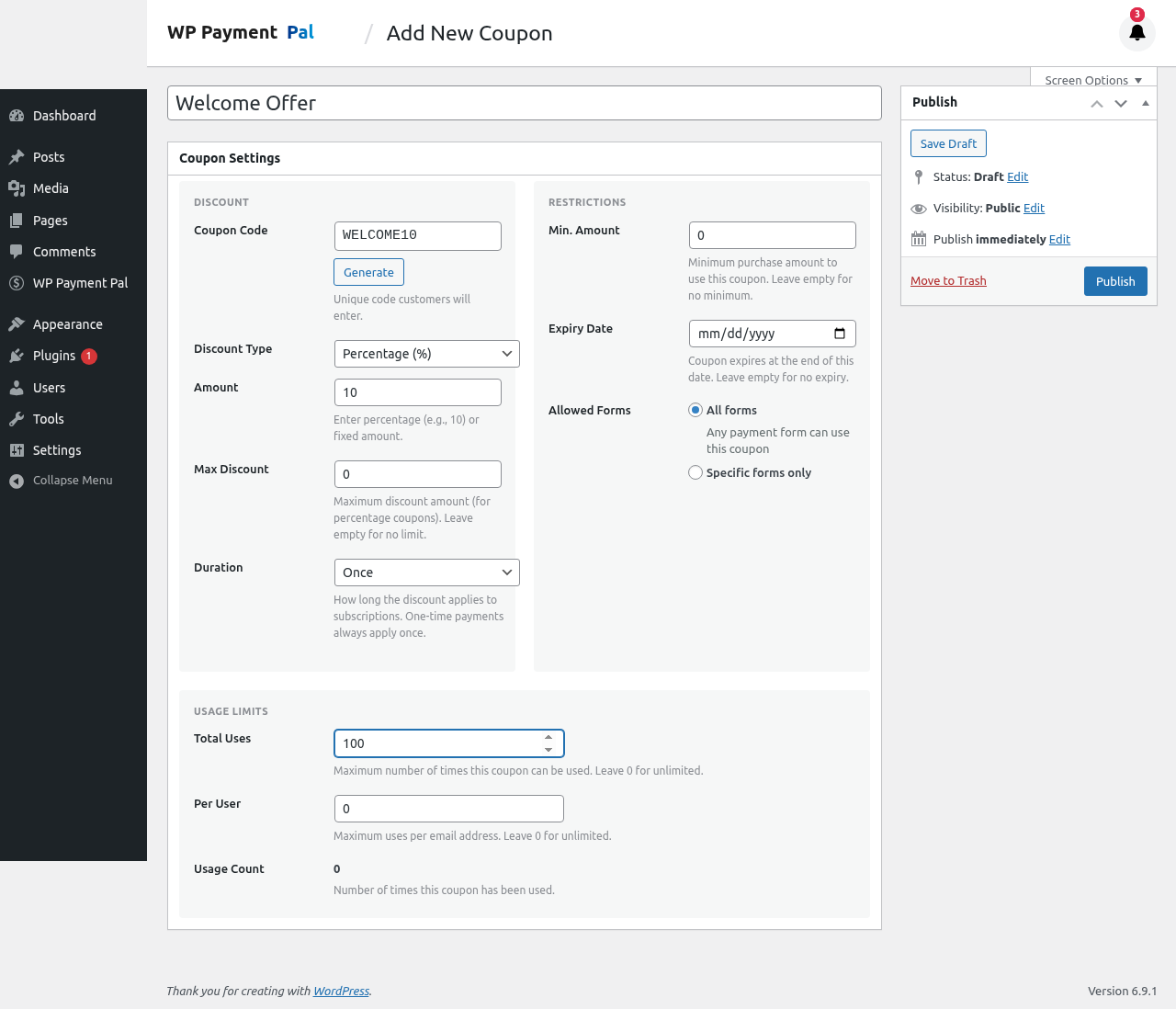
Task: Select the Tools icon in the sidebar
Action: point(15,419)
